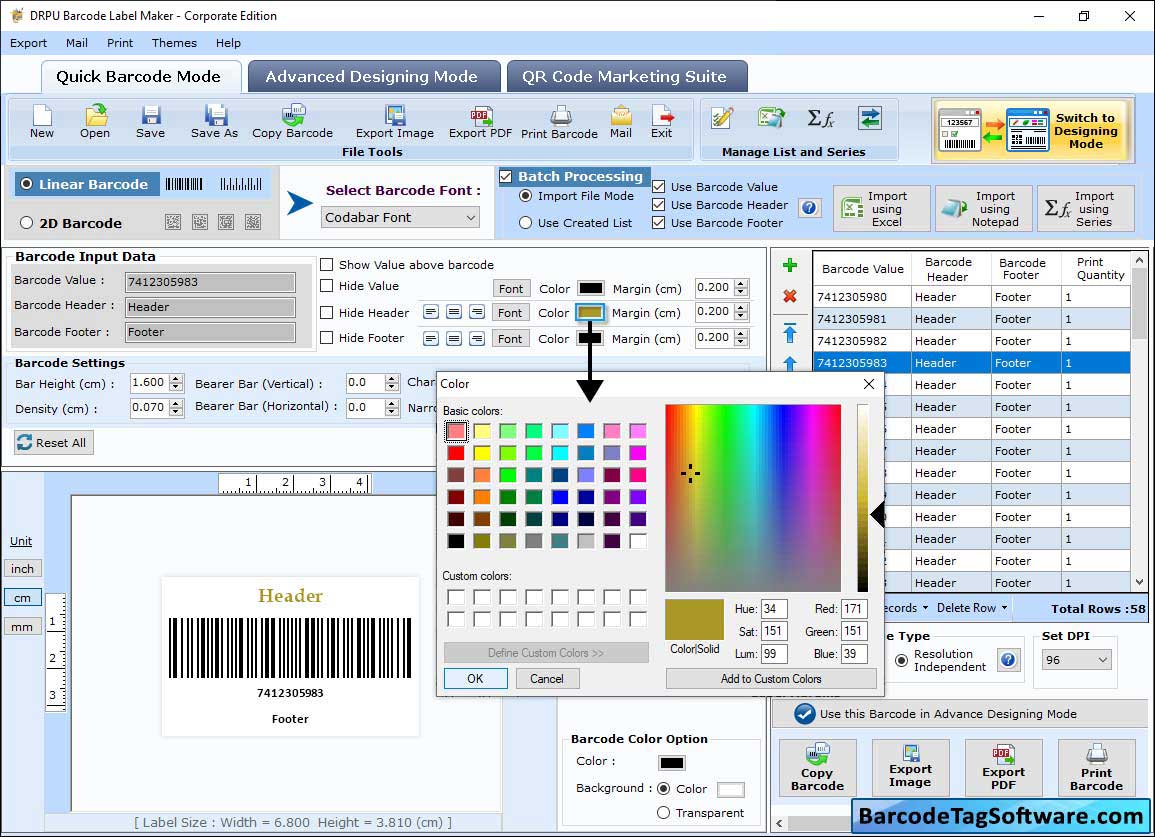The image size is (1155, 837).
Task: Select Import File Mode radio button
Action: 525,196
